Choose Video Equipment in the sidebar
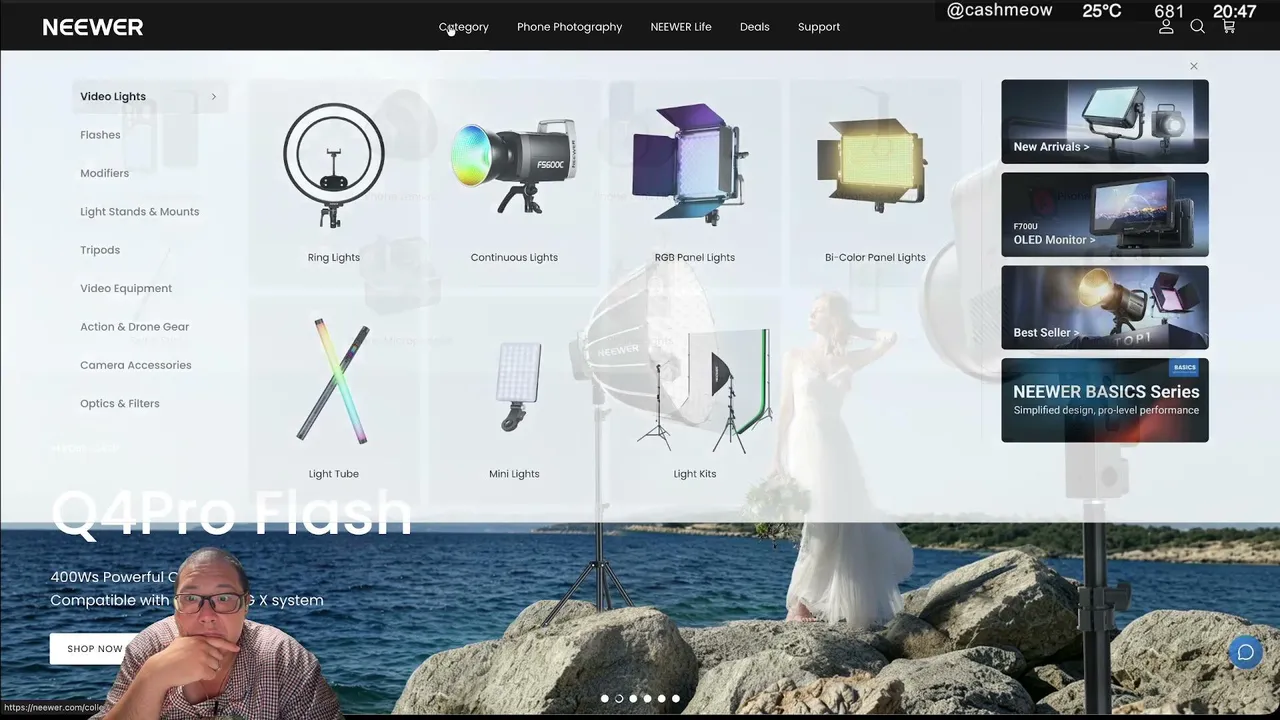Screen dimensions: 1280x720 [x=126, y=289]
